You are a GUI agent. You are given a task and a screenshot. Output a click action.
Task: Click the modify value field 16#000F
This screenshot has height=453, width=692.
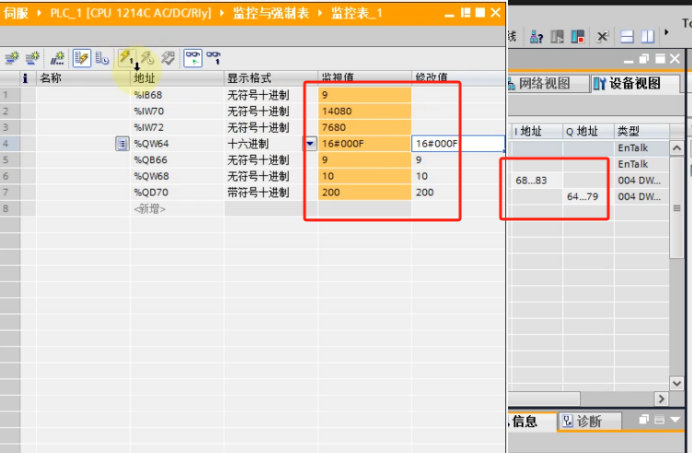(458, 143)
